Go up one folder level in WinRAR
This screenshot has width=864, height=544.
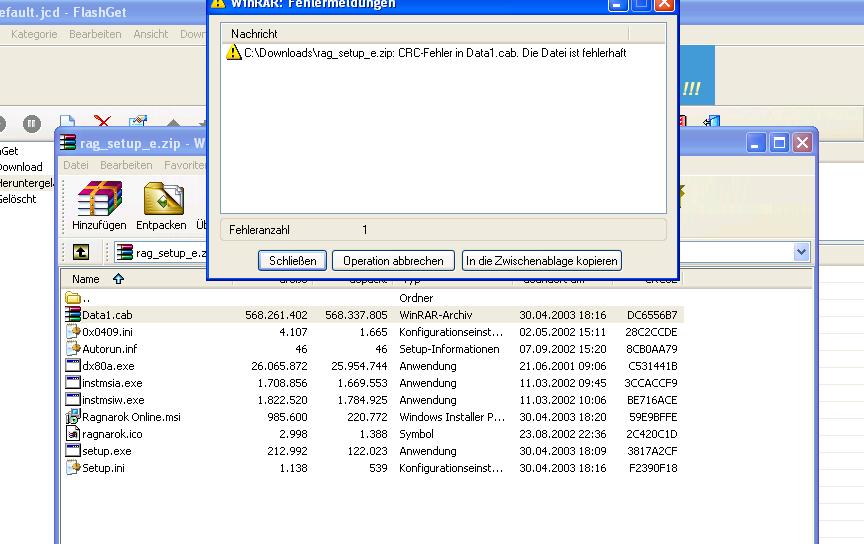pos(81,252)
